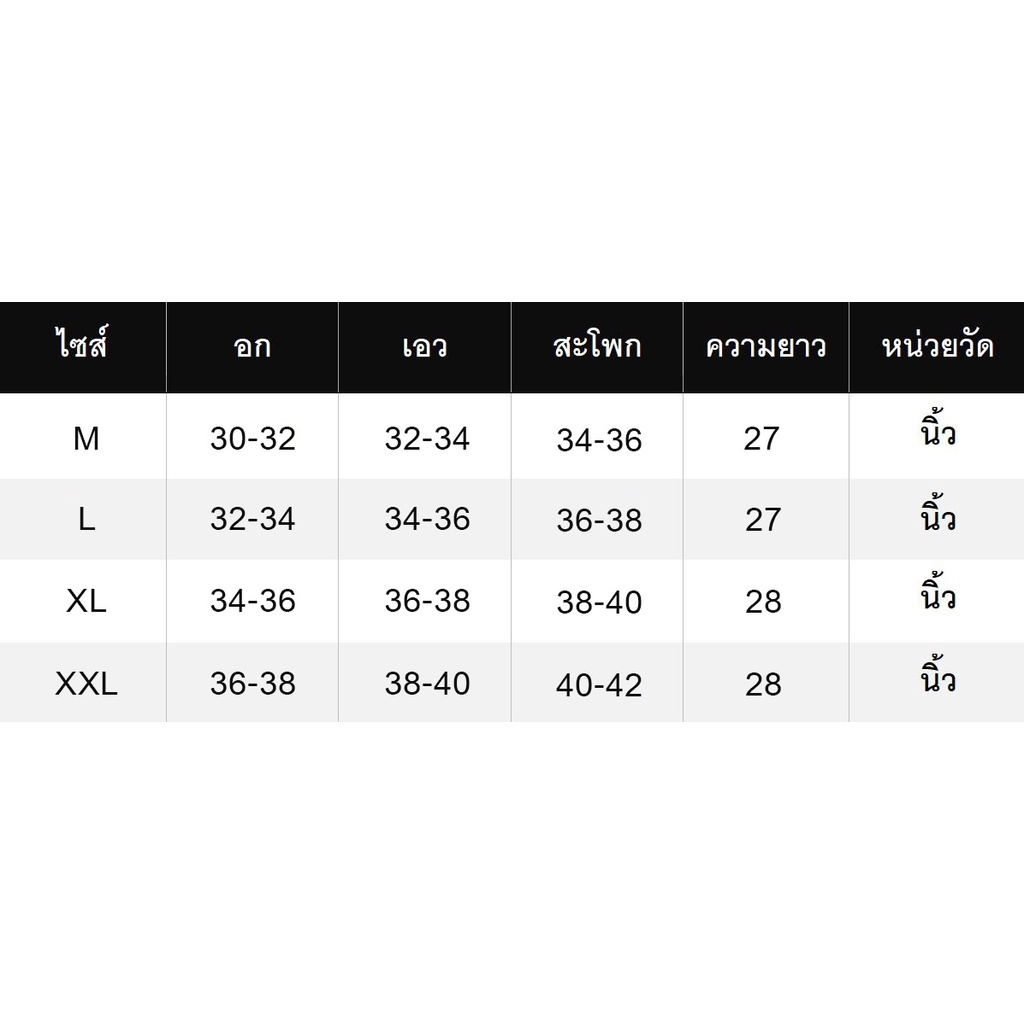Image resolution: width=1024 pixels, height=1024 pixels.
Task: Click the เอว column header
Action: 424,347
